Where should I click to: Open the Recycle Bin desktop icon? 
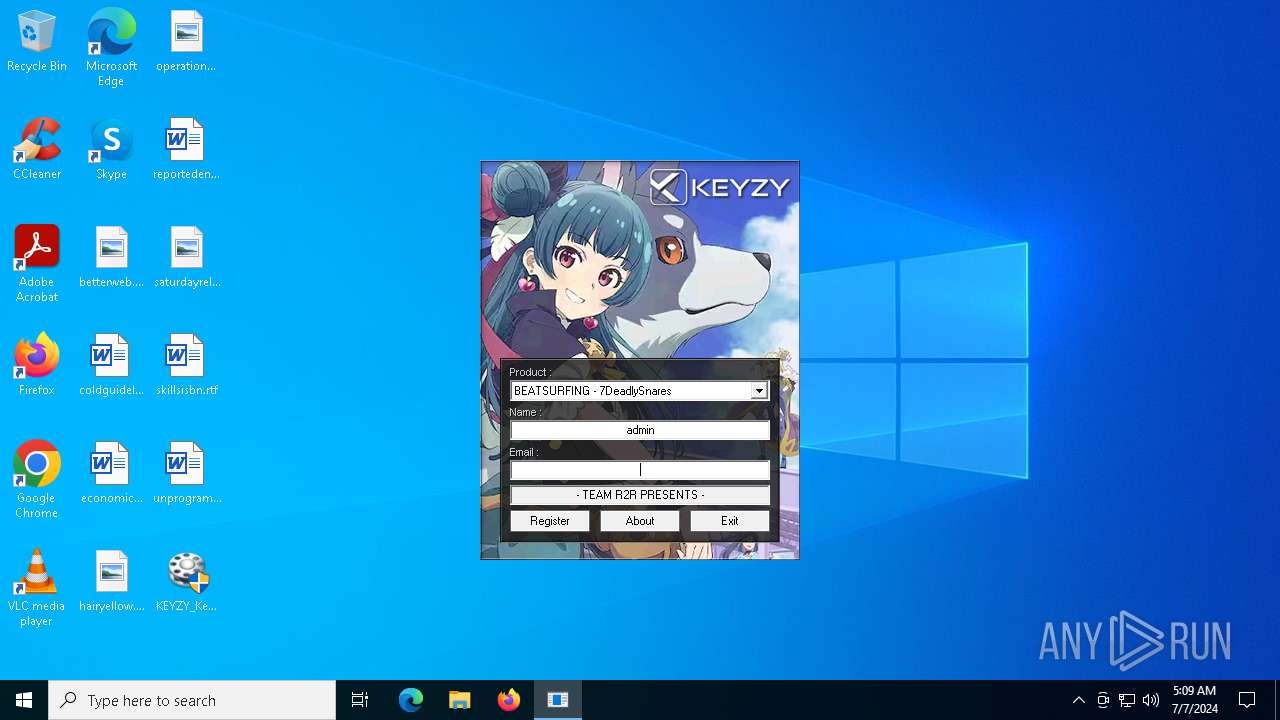(x=37, y=42)
